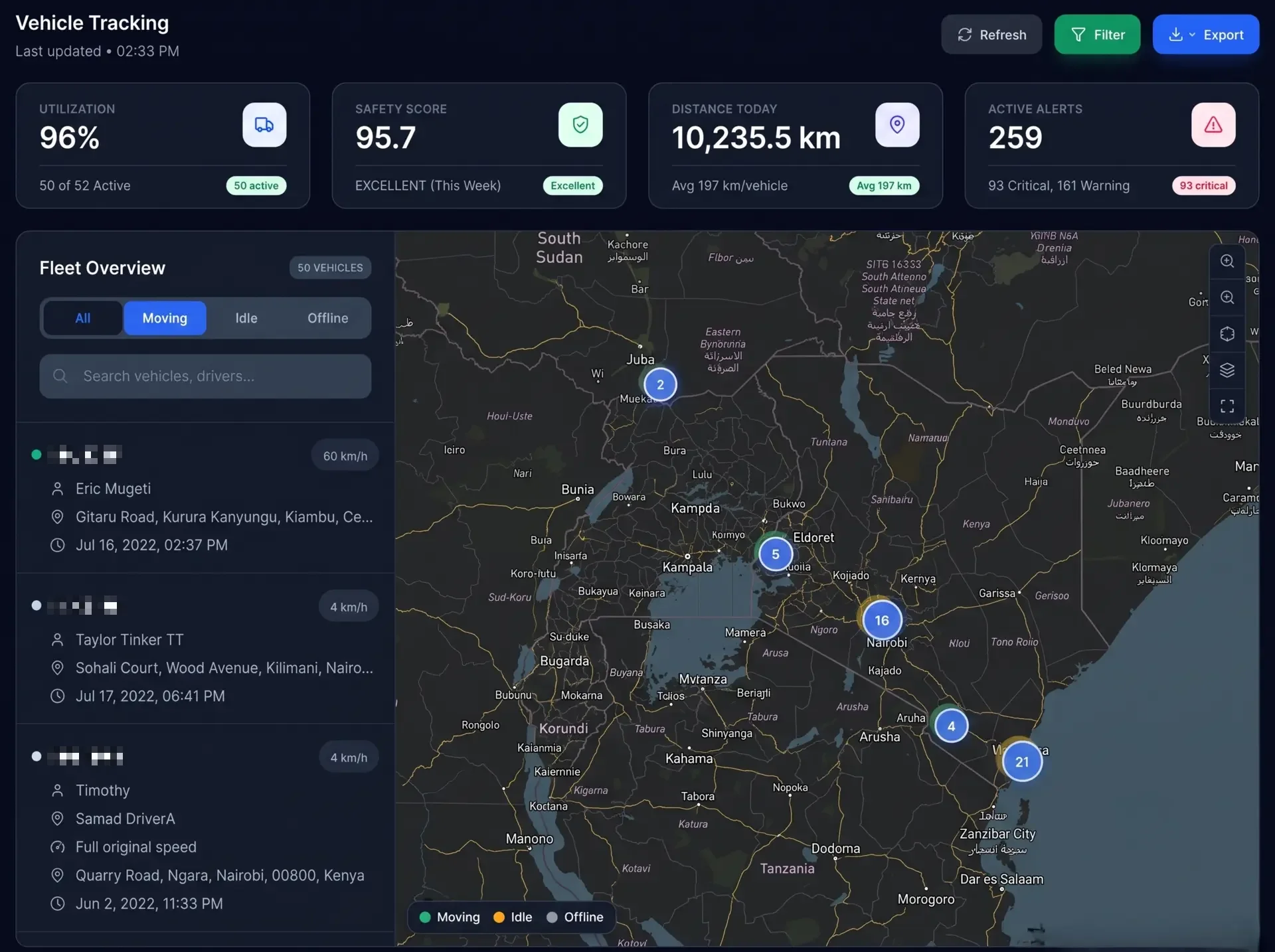This screenshot has width=1275, height=952.
Task: Click the green Moving legend dot
Action: tap(425, 917)
